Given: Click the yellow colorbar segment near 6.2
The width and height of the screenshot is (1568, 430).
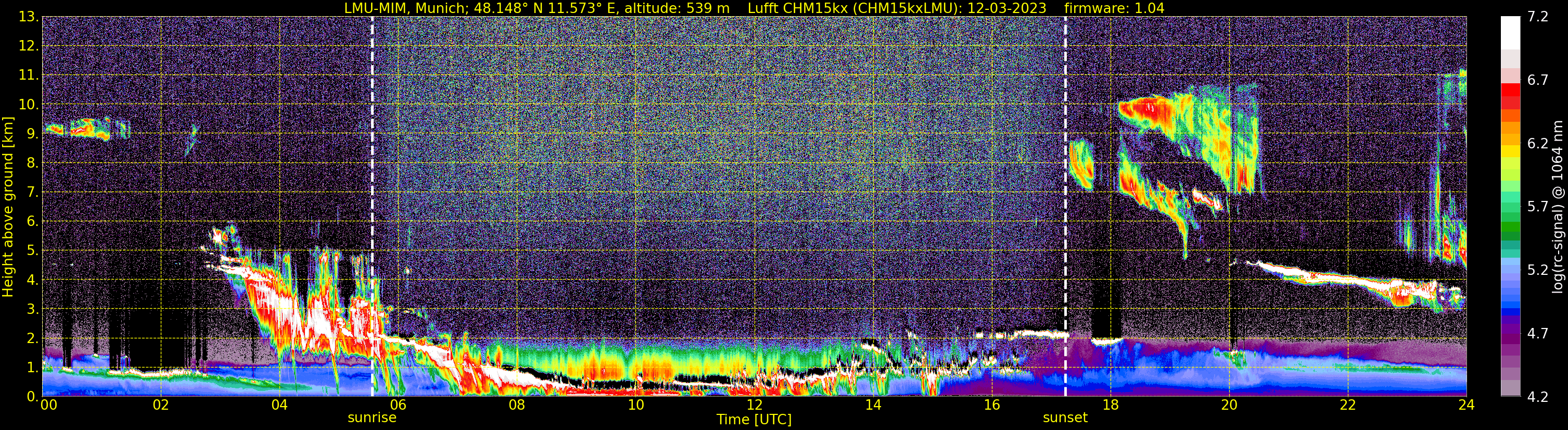Looking at the screenshot, I should tap(1511, 151).
